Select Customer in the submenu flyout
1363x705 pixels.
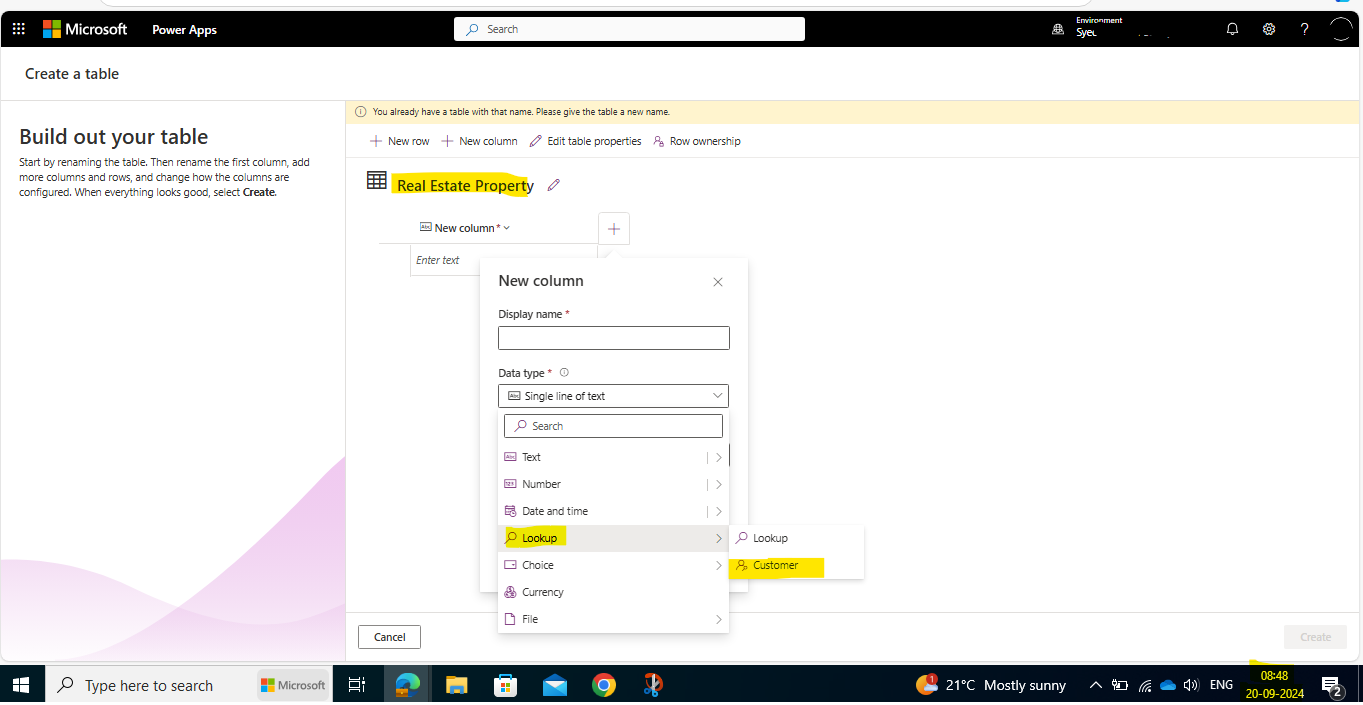(x=796, y=565)
